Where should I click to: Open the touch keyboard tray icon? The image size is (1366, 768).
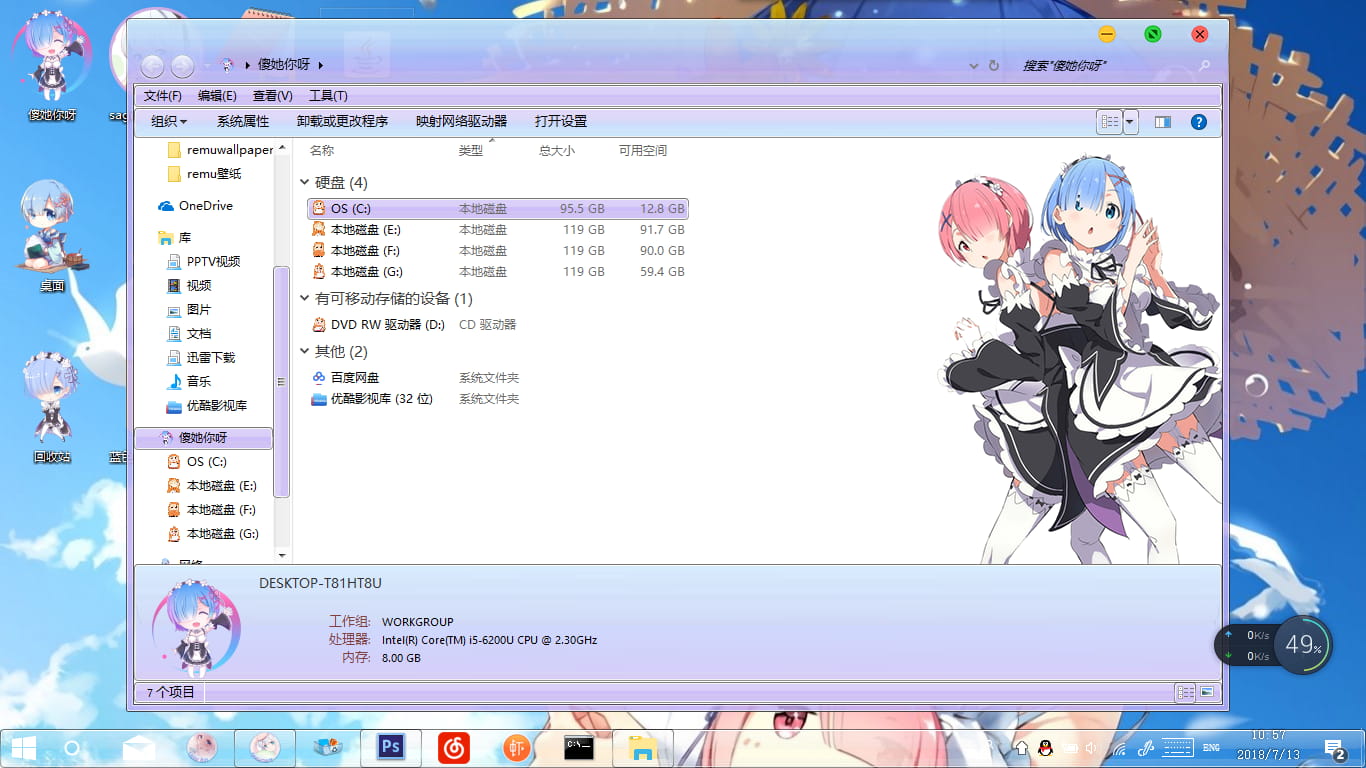[x=1177, y=747]
